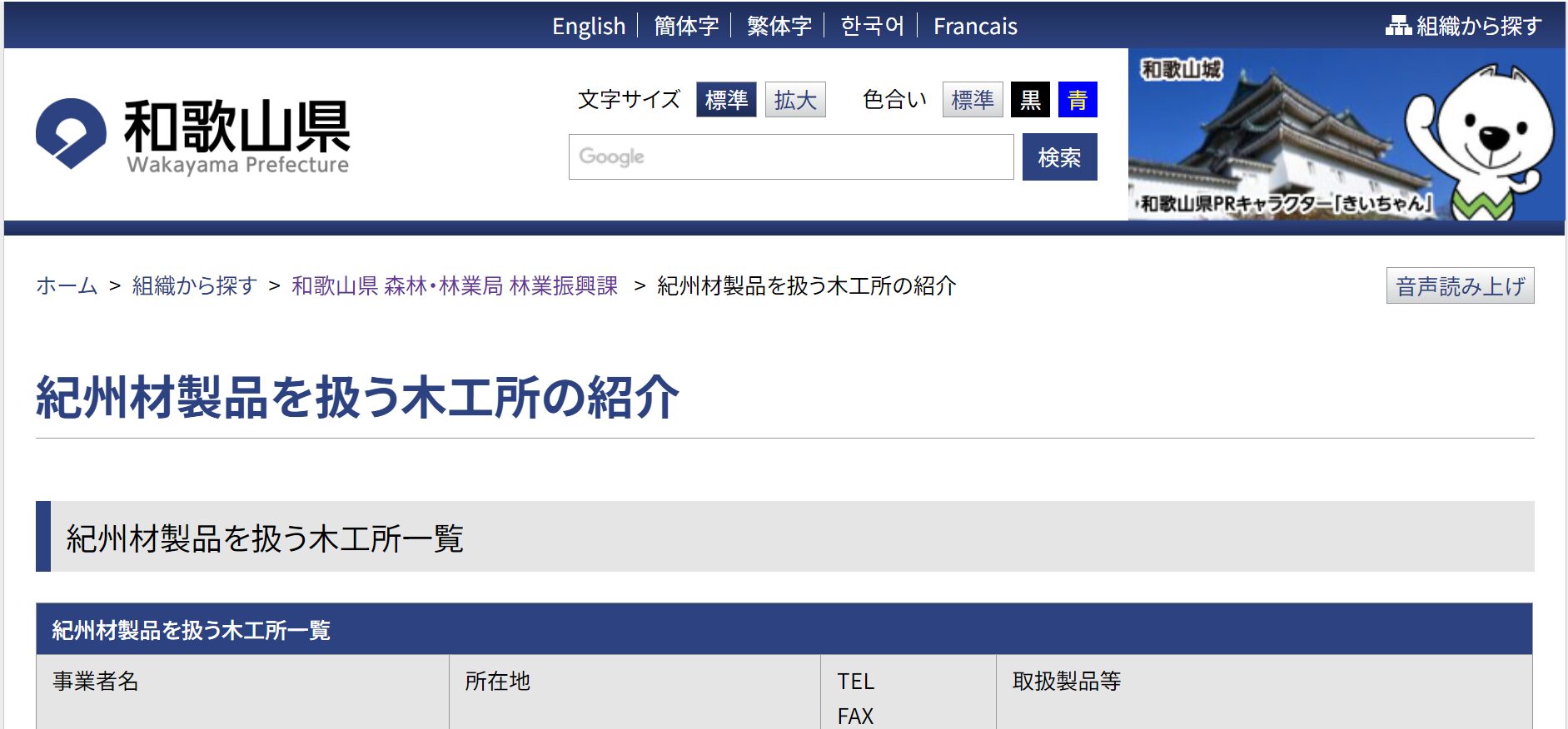Open 和歌山県 森林・林業局 林業振興課 breadcrumb
Viewport: 1568px width, 729px height.
tap(455, 285)
